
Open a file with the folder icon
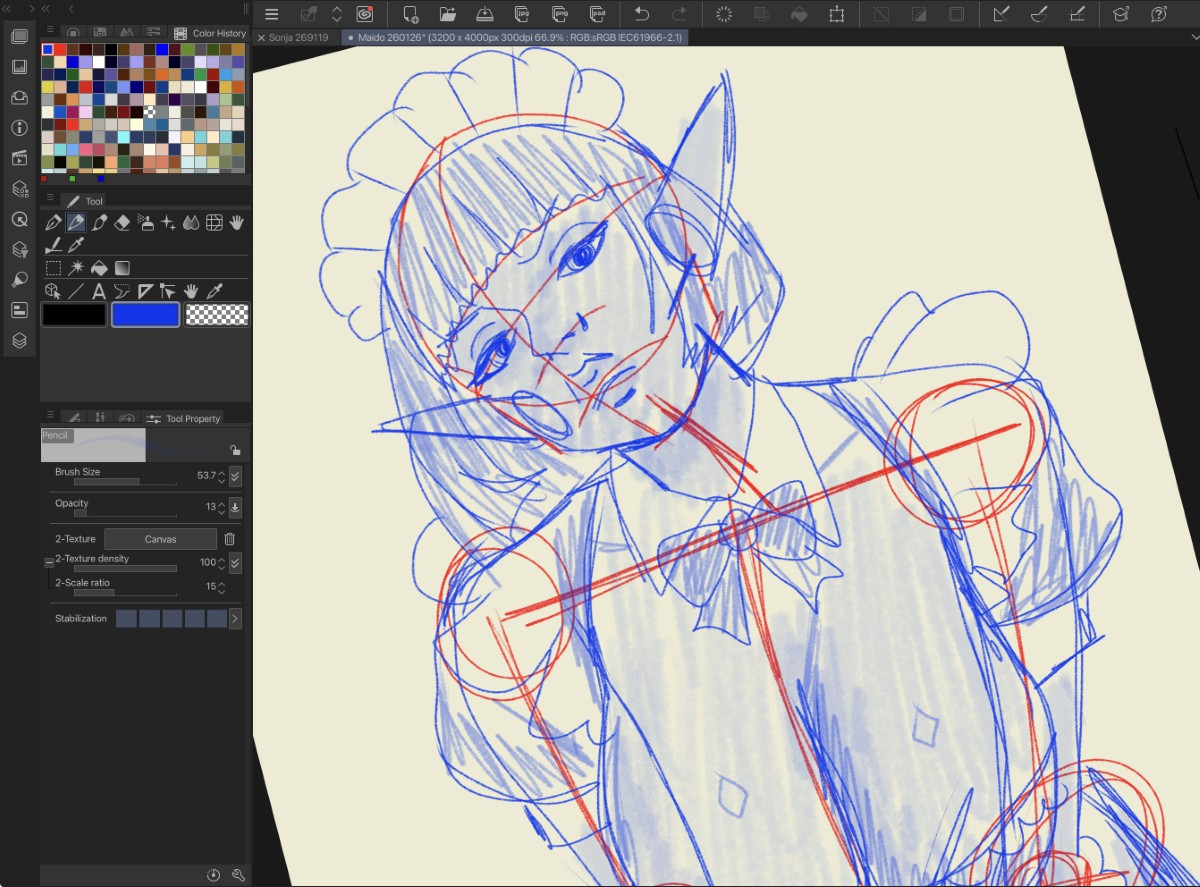[x=447, y=14]
